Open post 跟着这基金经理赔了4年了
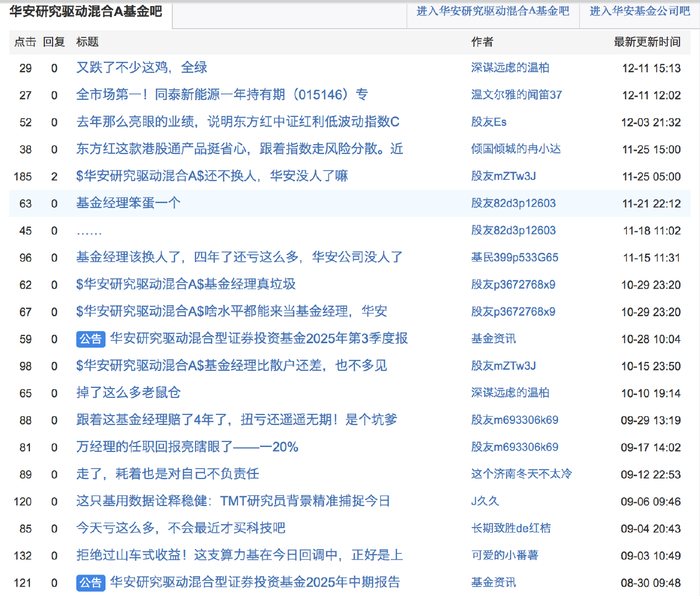700x596 pixels. (x=236, y=420)
